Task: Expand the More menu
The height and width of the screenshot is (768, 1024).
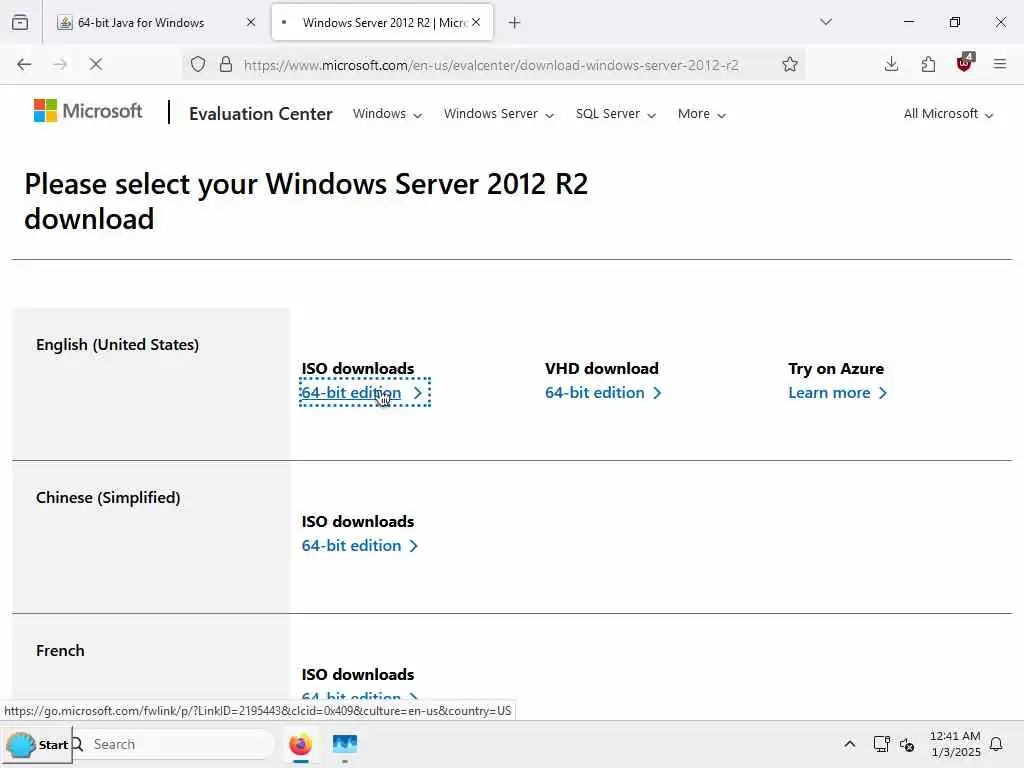Action: (x=701, y=114)
